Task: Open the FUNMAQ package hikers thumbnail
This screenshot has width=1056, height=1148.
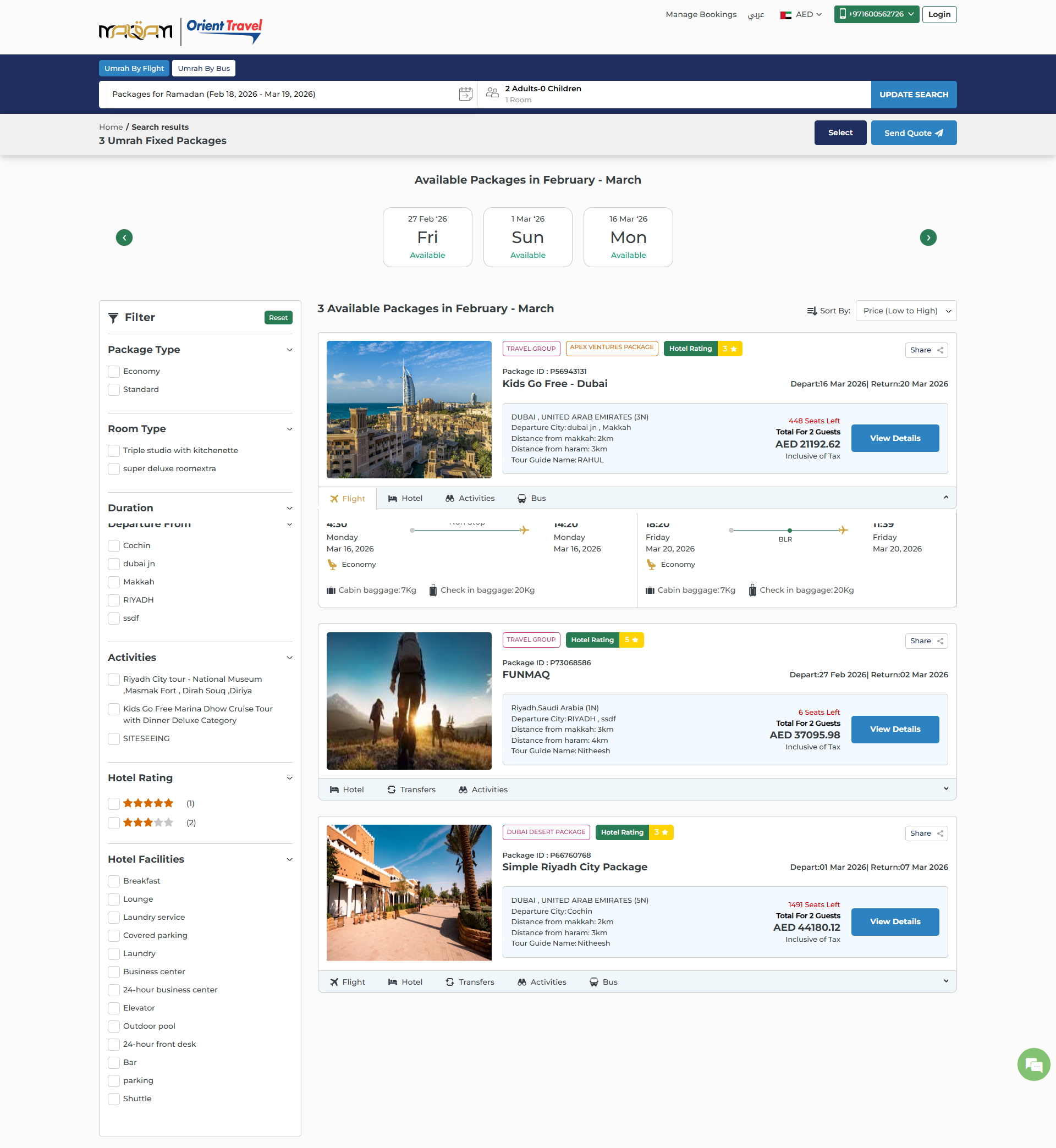Action: 409,701
